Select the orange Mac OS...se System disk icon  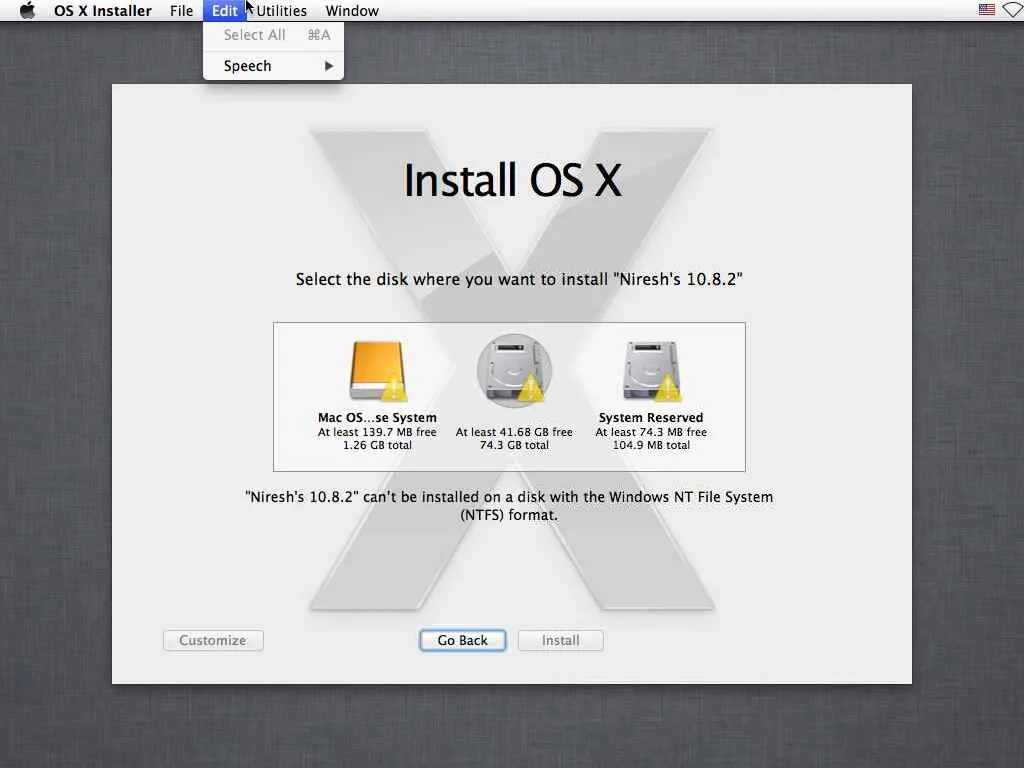click(377, 370)
